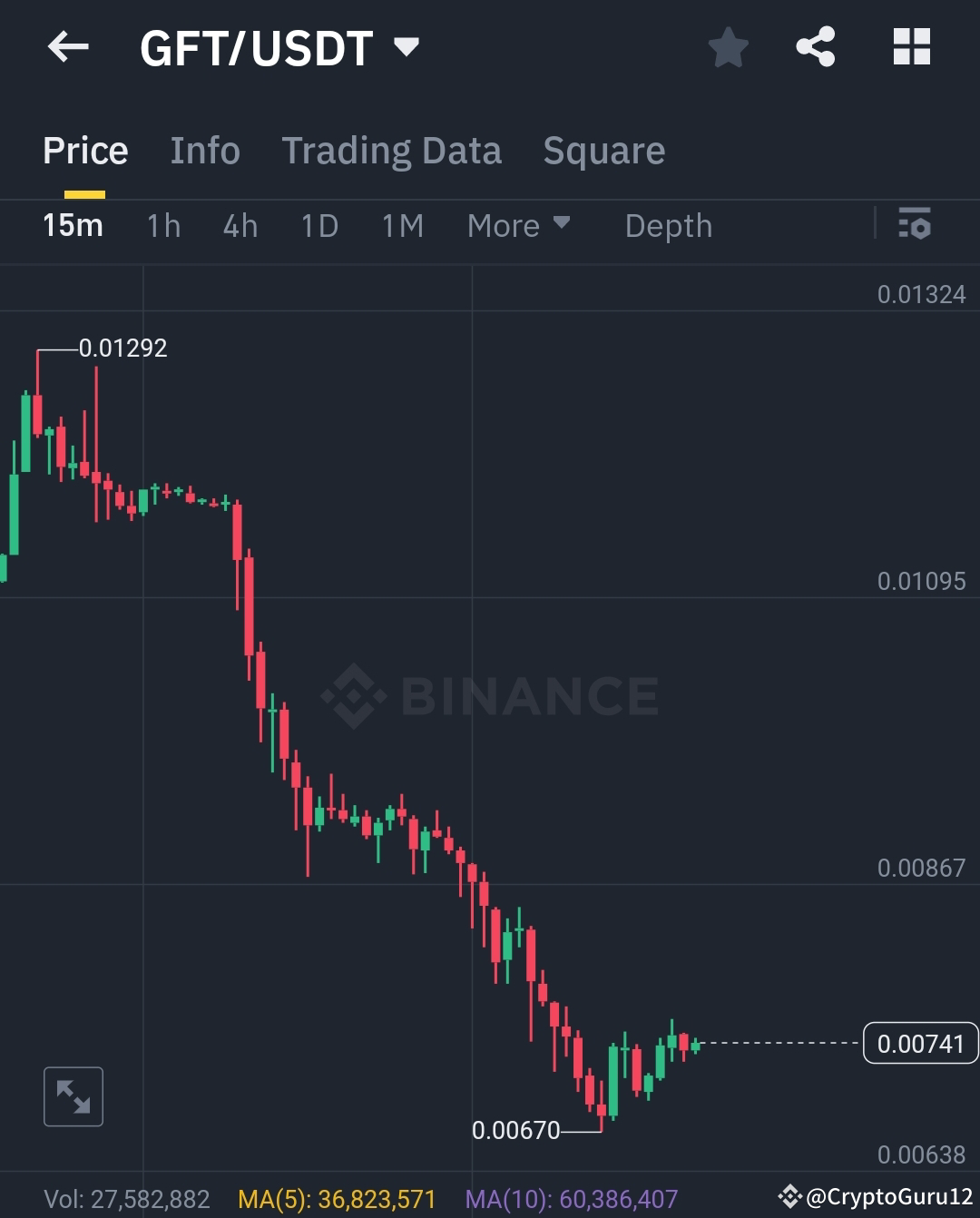Tap the 0.00741 current price label
This screenshot has height=1218, width=980.
pyautogui.click(x=919, y=1044)
